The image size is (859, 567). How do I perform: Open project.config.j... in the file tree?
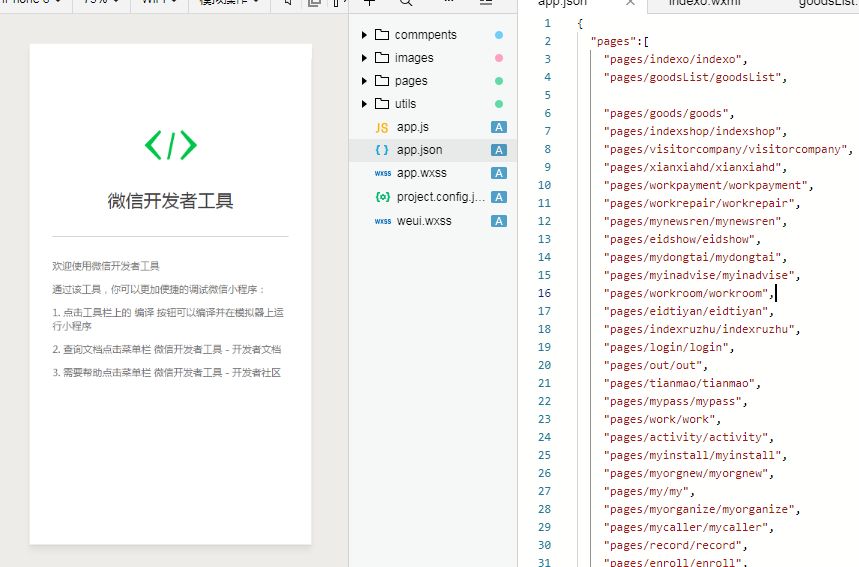(x=441, y=197)
